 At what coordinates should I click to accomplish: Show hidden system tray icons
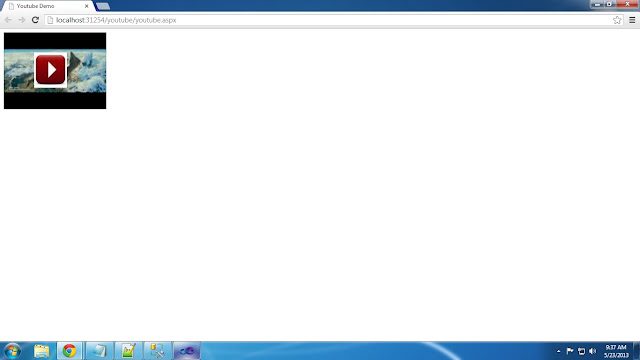(x=558, y=351)
